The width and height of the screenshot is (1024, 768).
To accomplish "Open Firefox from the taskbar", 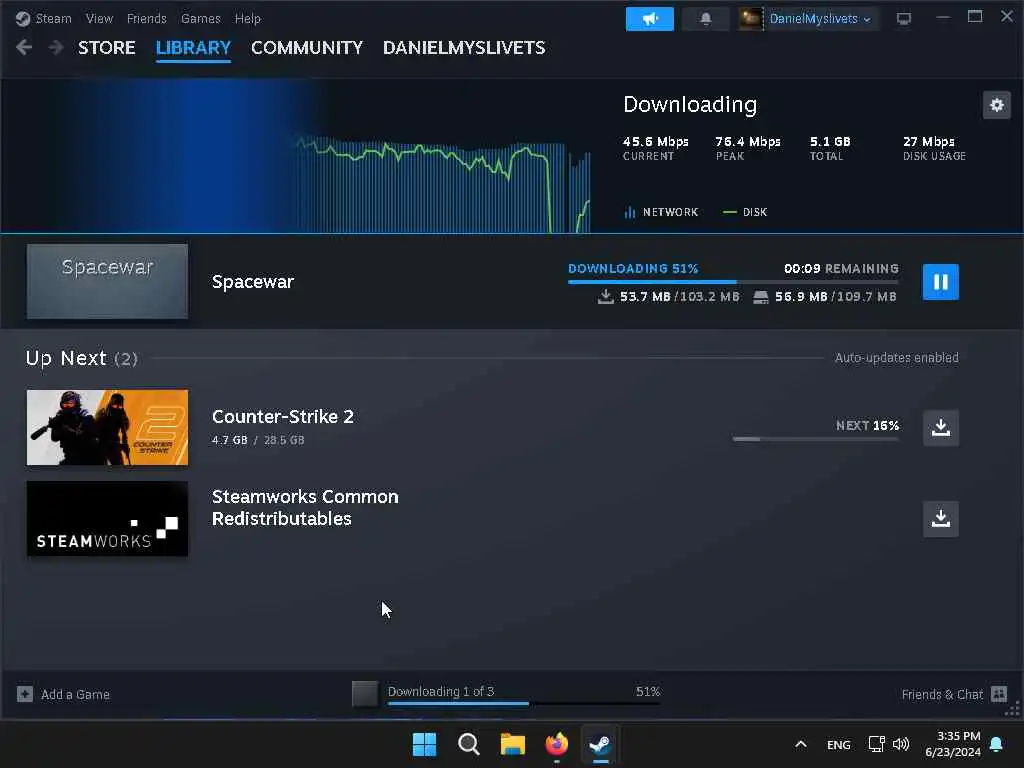I will point(556,744).
